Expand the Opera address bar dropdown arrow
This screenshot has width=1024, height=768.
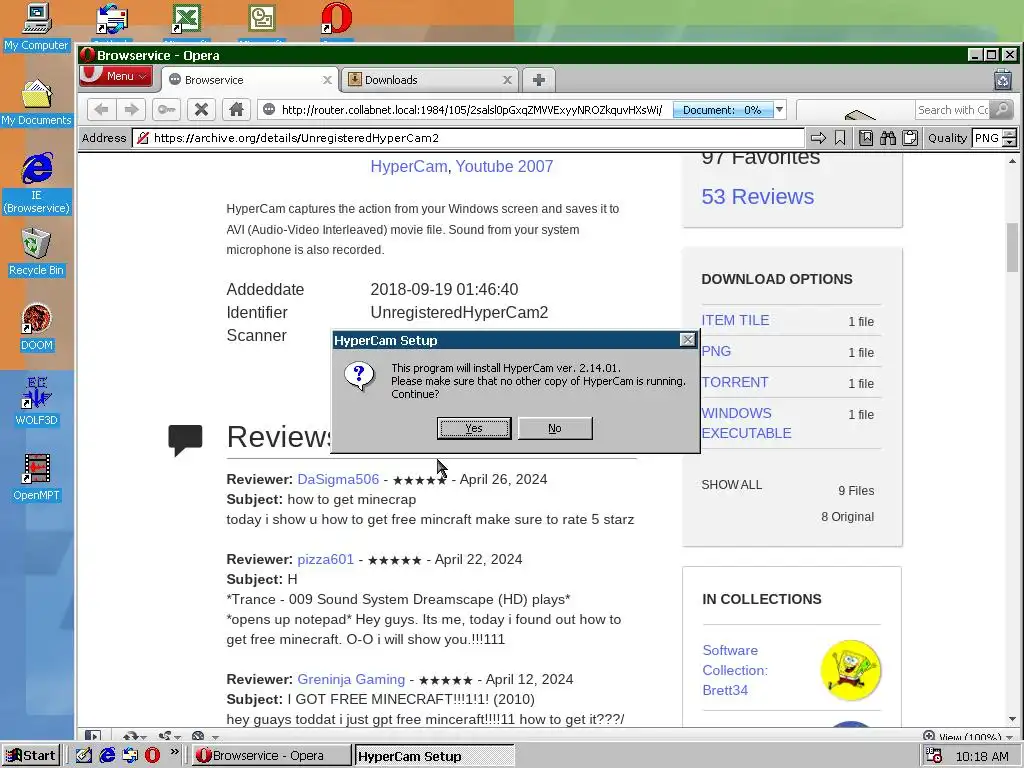tap(779, 110)
